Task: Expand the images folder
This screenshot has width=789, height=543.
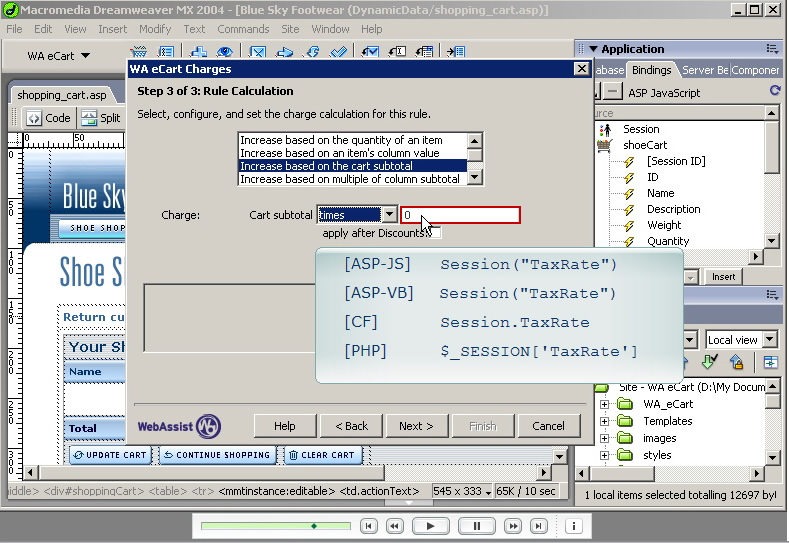Action: [x=604, y=439]
